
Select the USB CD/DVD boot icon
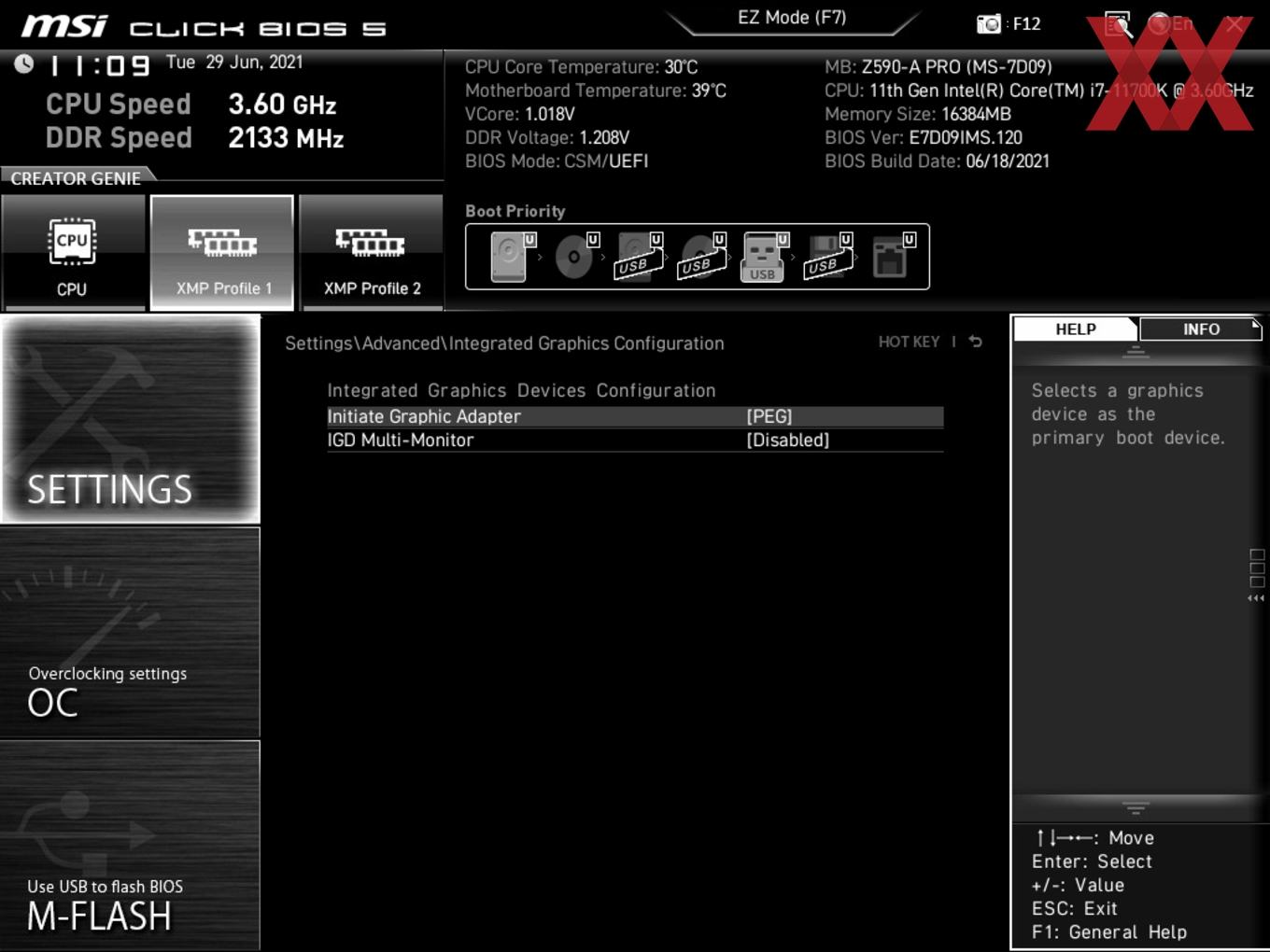(701, 257)
